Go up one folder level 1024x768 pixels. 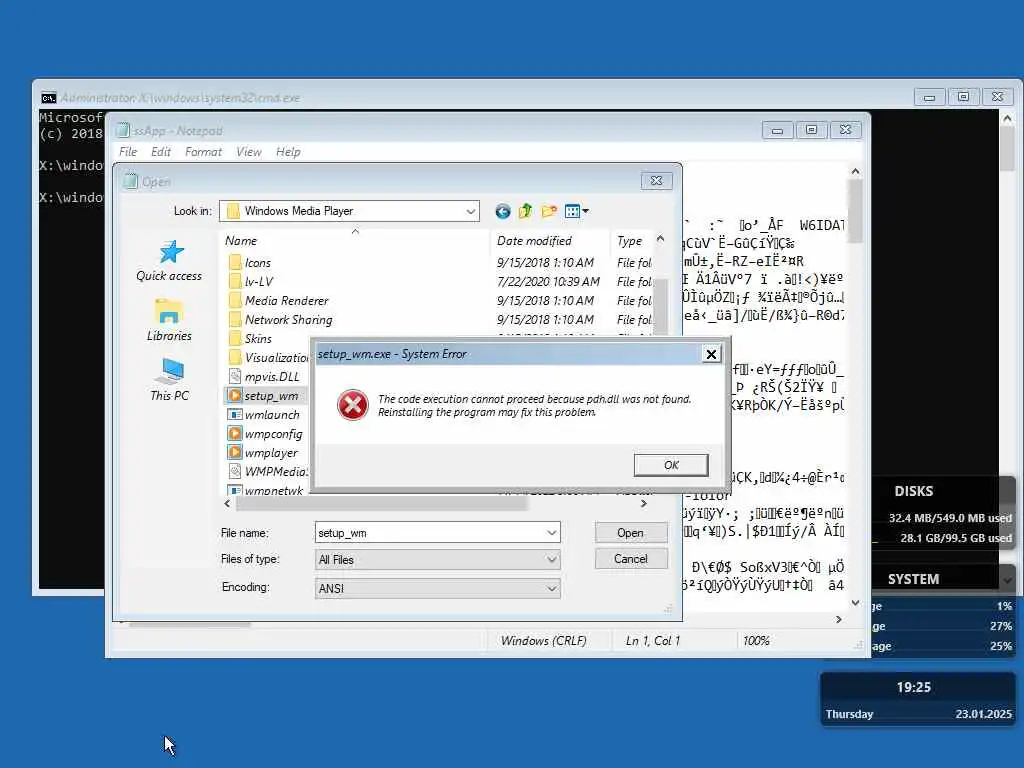[x=525, y=211]
